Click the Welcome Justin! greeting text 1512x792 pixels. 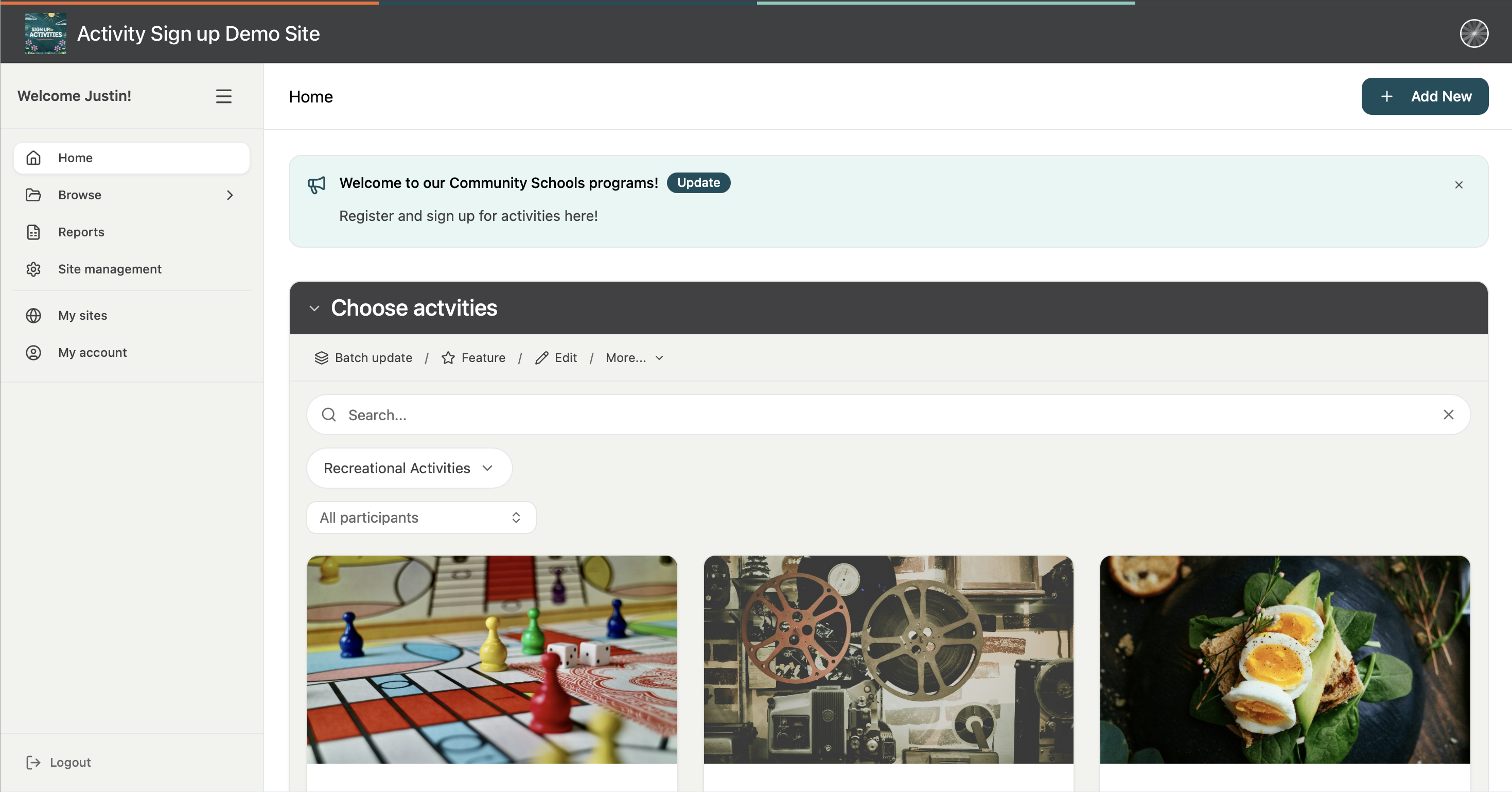(75, 96)
